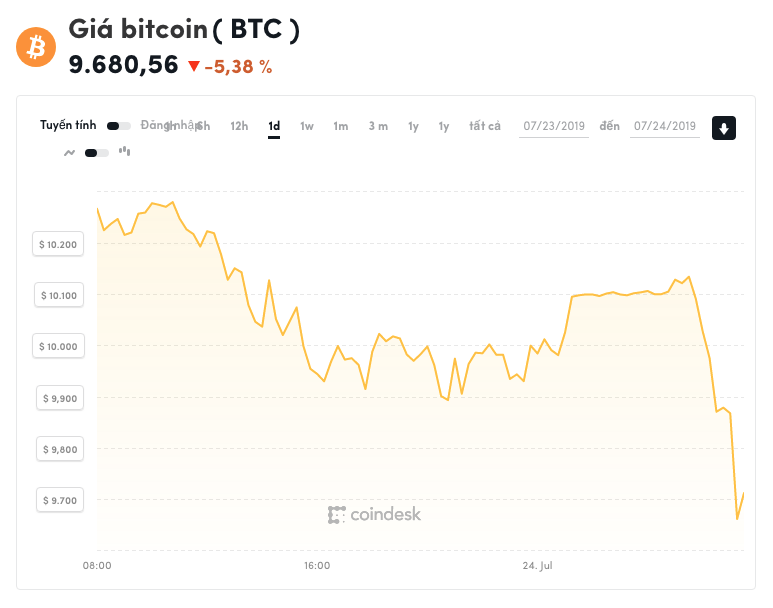The height and width of the screenshot is (608, 773).
Task: Switch to the 1m time range
Action: coord(341,126)
